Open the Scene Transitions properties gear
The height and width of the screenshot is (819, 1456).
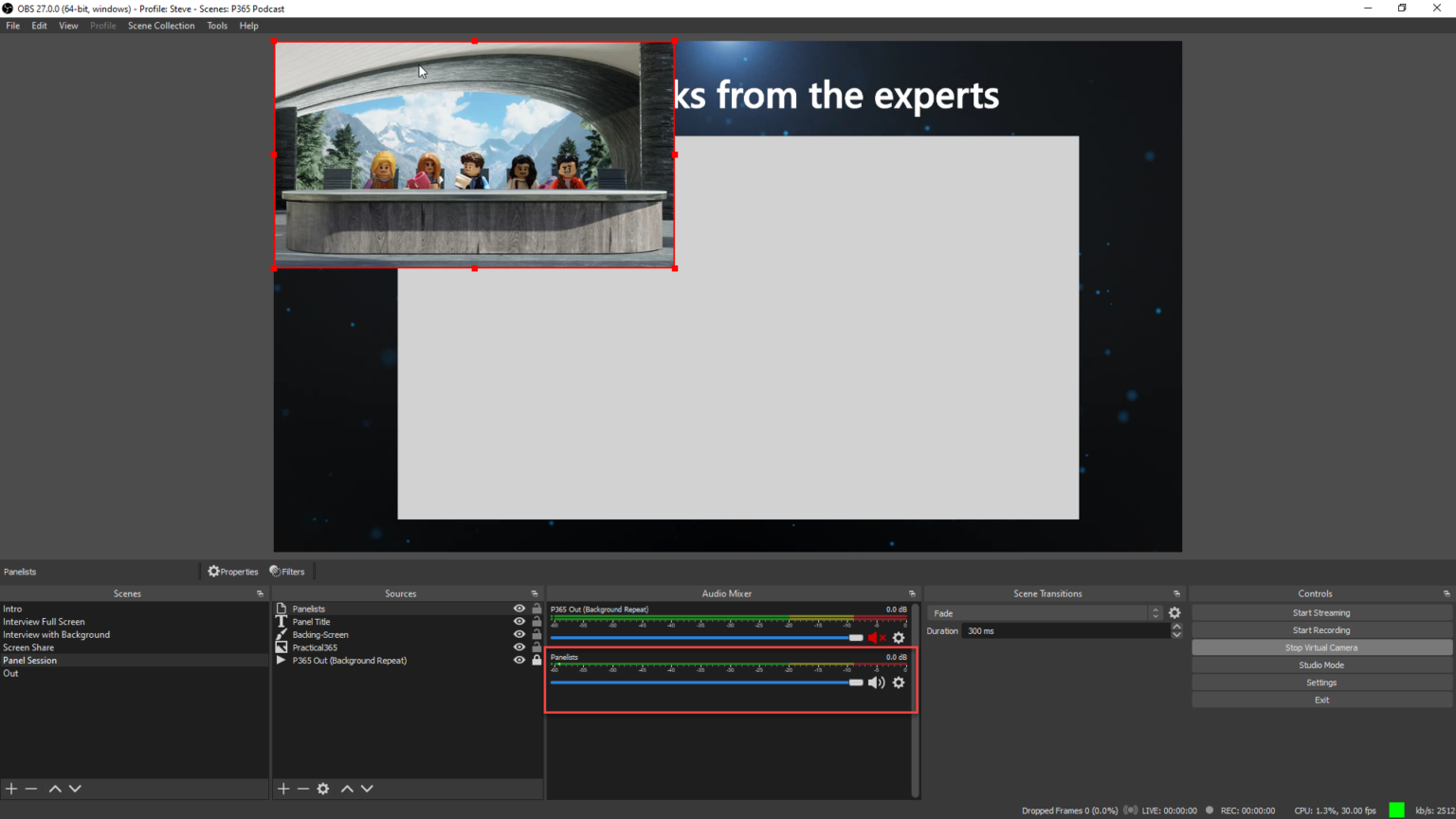(x=1174, y=612)
